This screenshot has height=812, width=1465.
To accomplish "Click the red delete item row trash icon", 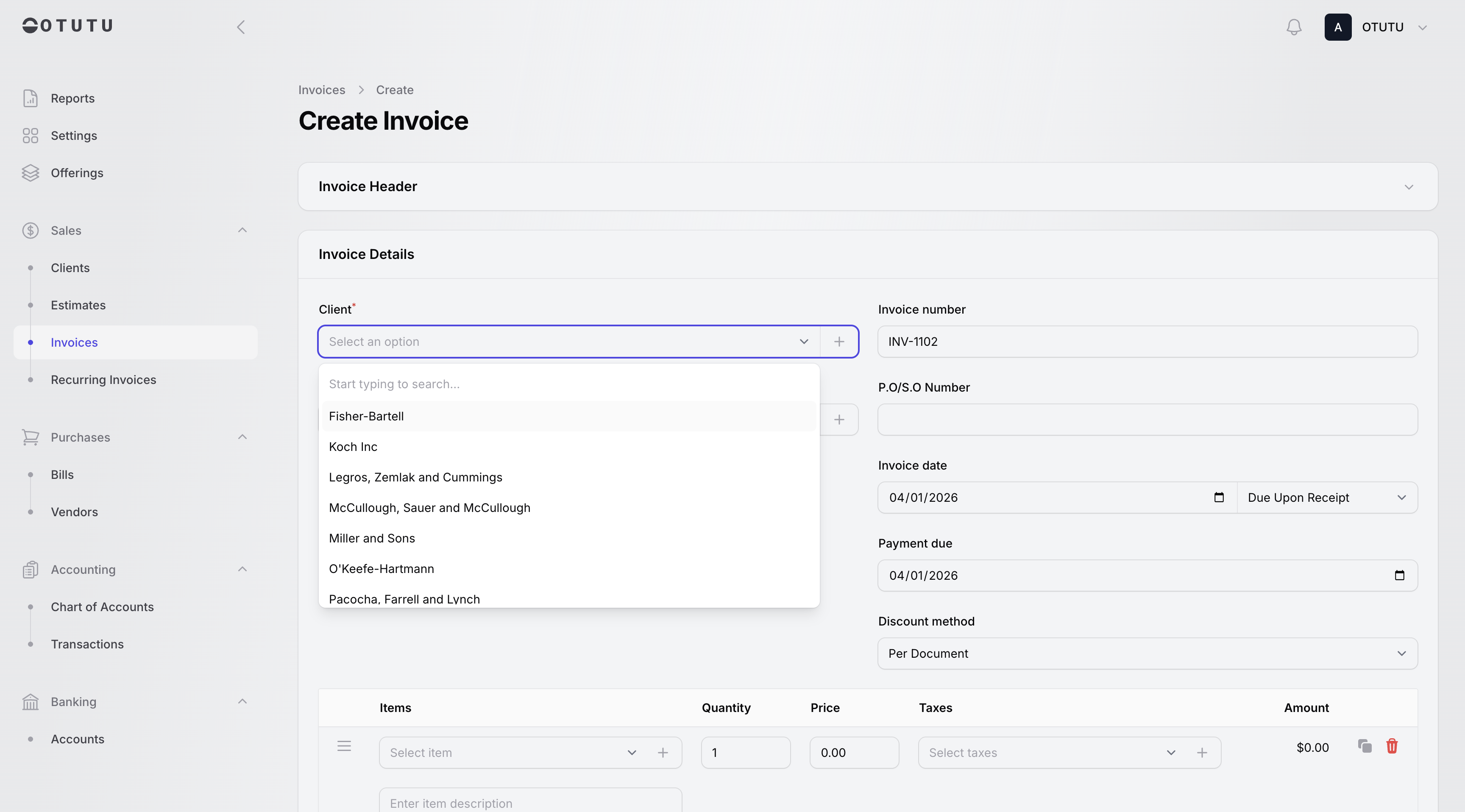I will 1392,746.
